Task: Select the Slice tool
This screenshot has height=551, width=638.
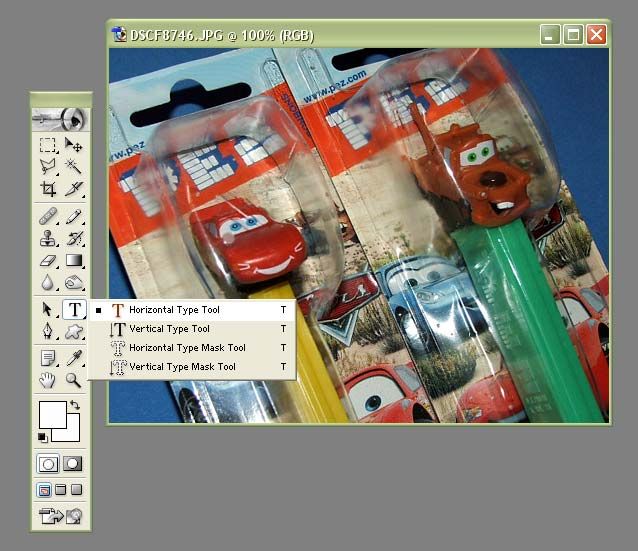Action: point(73,189)
